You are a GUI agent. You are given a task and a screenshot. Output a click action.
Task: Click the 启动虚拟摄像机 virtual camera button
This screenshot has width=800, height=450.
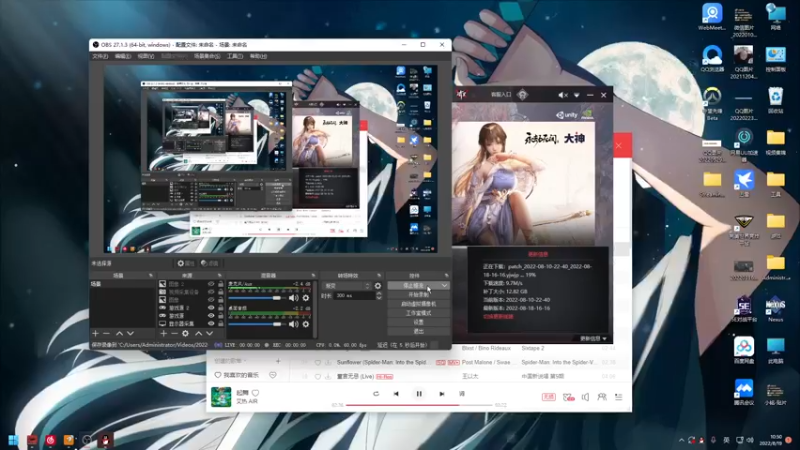[x=418, y=304]
